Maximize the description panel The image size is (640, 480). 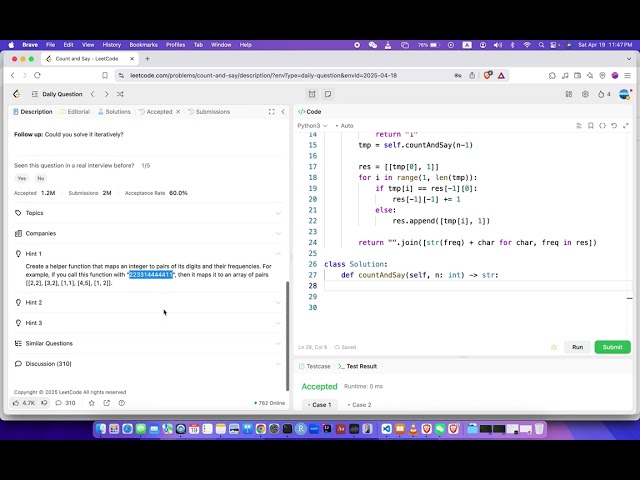pyautogui.click(x=271, y=111)
